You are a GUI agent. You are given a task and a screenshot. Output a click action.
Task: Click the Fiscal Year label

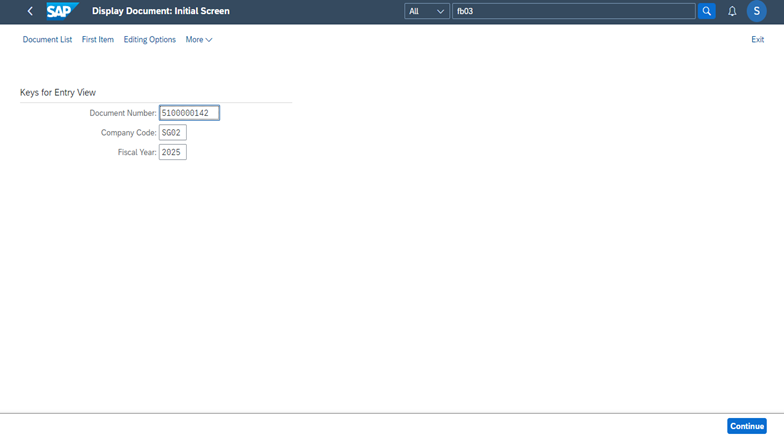click(x=136, y=152)
